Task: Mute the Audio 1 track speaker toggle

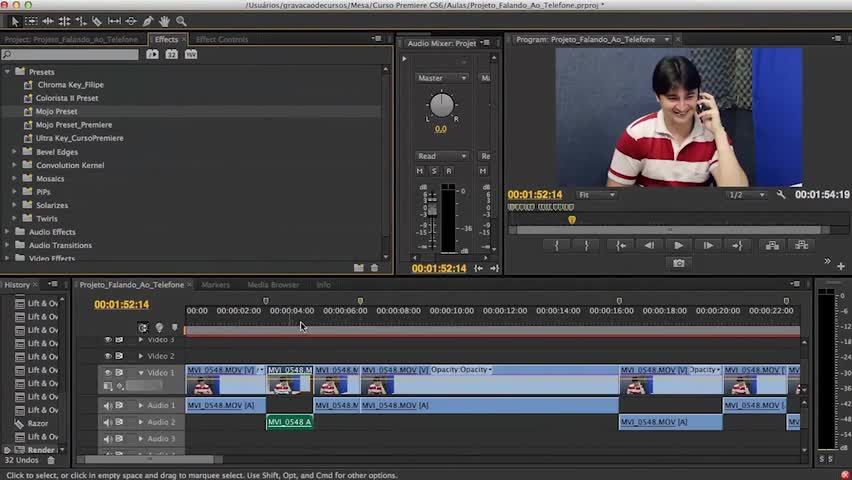Action: [x=108, y=406]
